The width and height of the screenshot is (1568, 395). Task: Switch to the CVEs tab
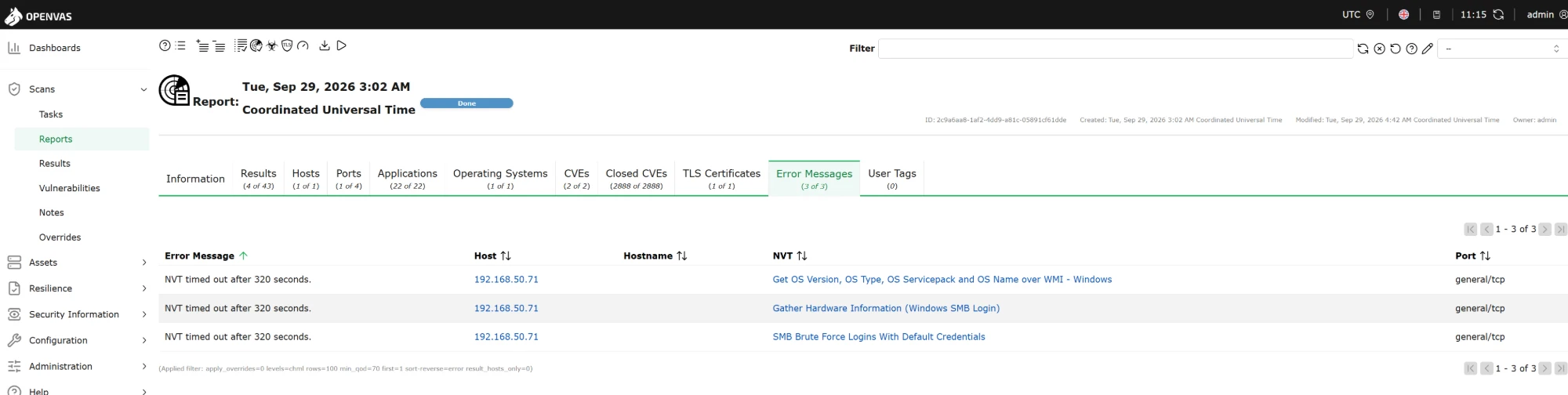(576, 179)
